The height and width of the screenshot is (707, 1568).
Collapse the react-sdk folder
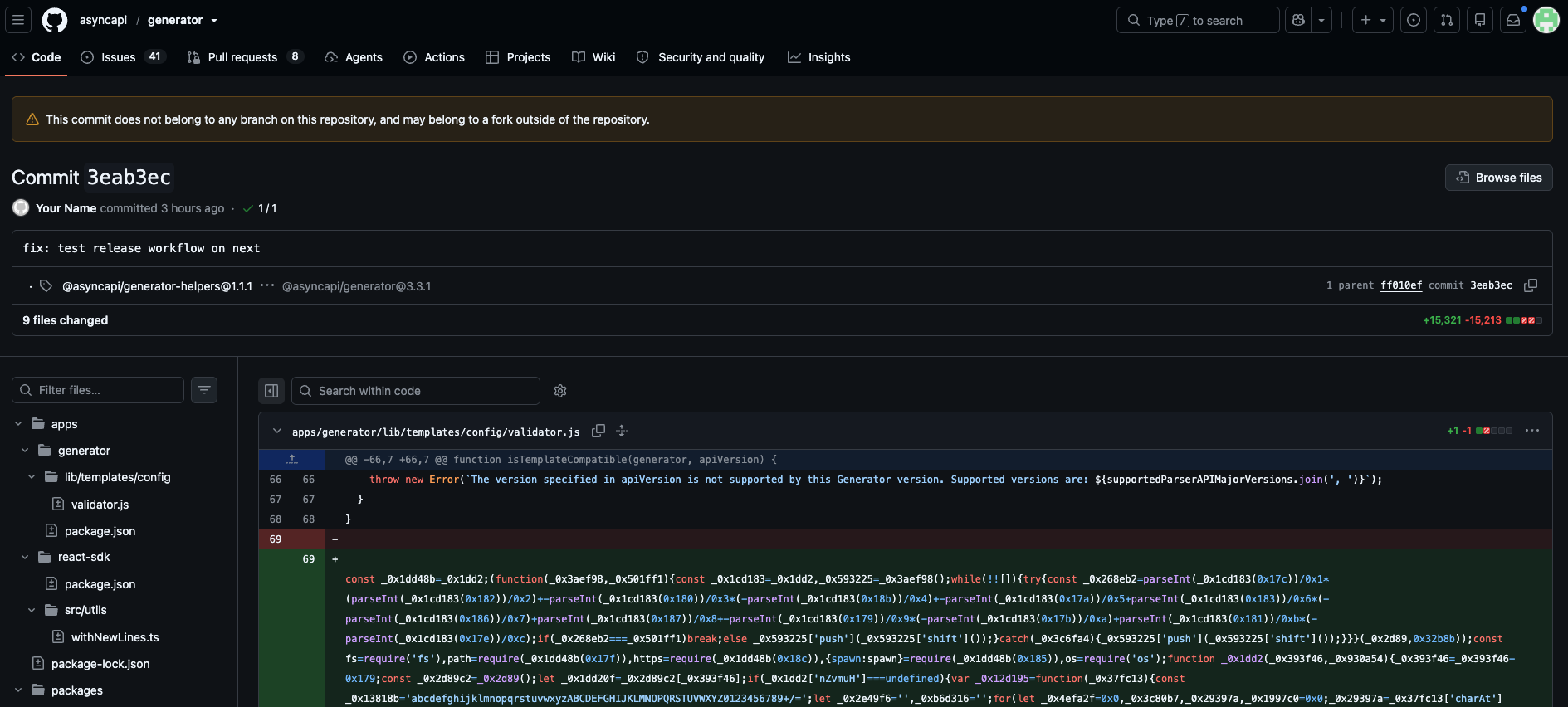click(25, 557)
